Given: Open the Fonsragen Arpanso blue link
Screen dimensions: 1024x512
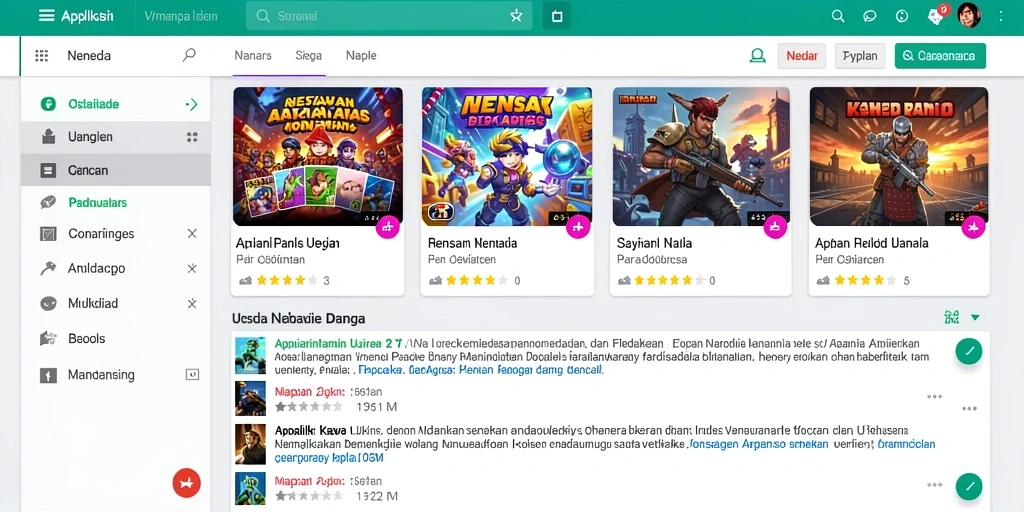Looking at the screenshot, I should (x=758, y=444).
